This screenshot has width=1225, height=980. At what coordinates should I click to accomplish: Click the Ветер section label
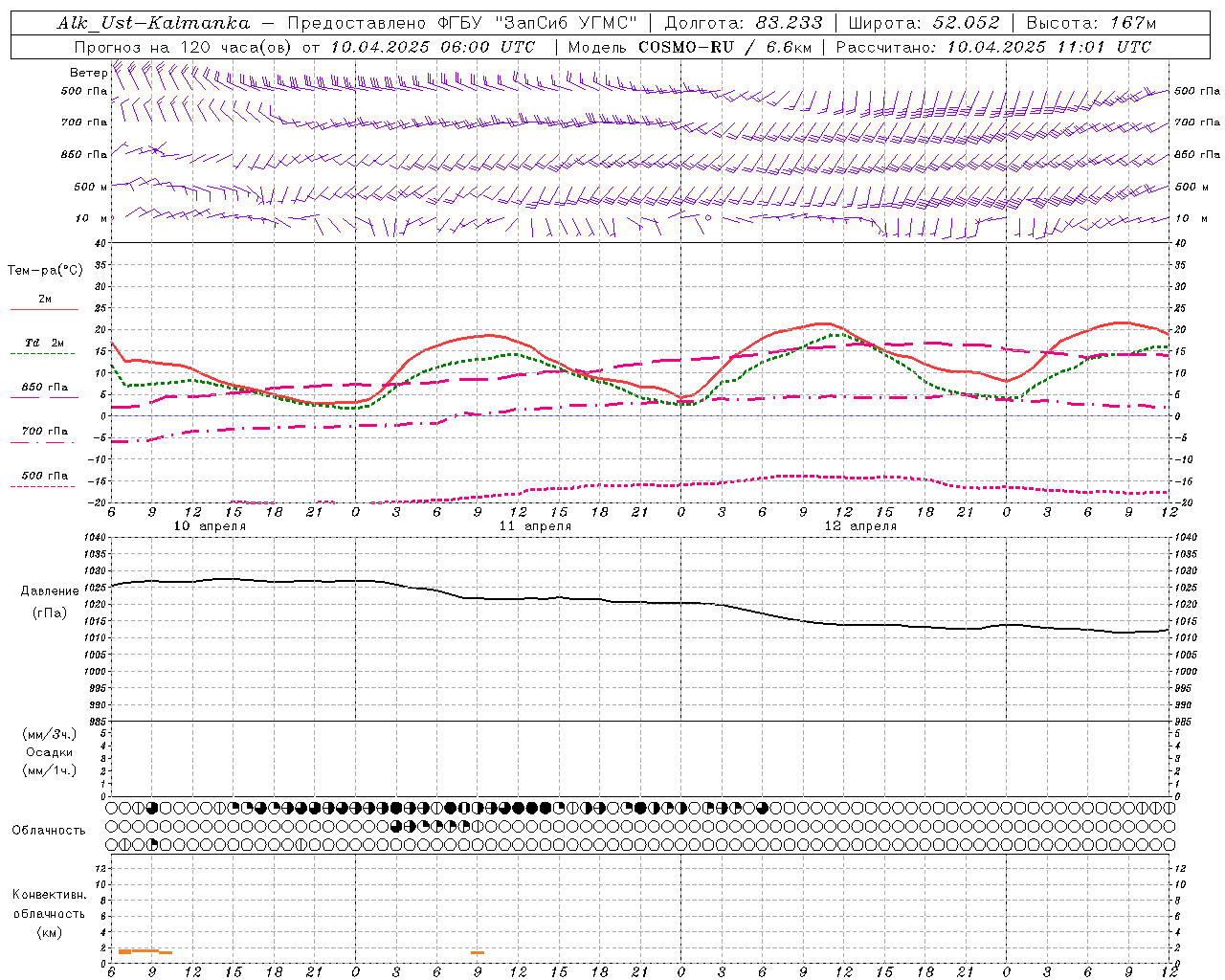coord(88,73)
